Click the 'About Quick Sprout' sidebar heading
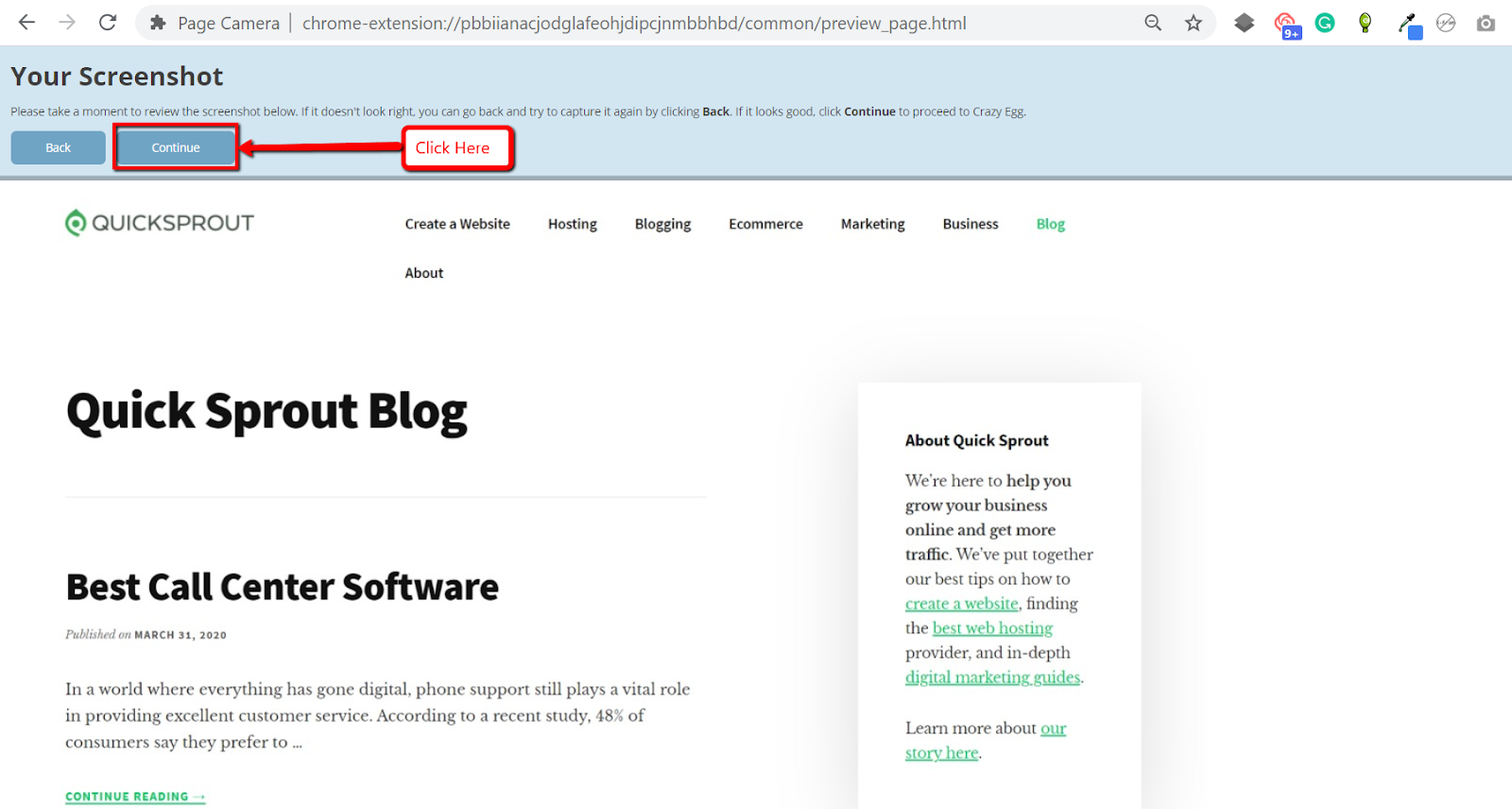1512x809 pixels. pyautogui.click(x=977, y=440)
